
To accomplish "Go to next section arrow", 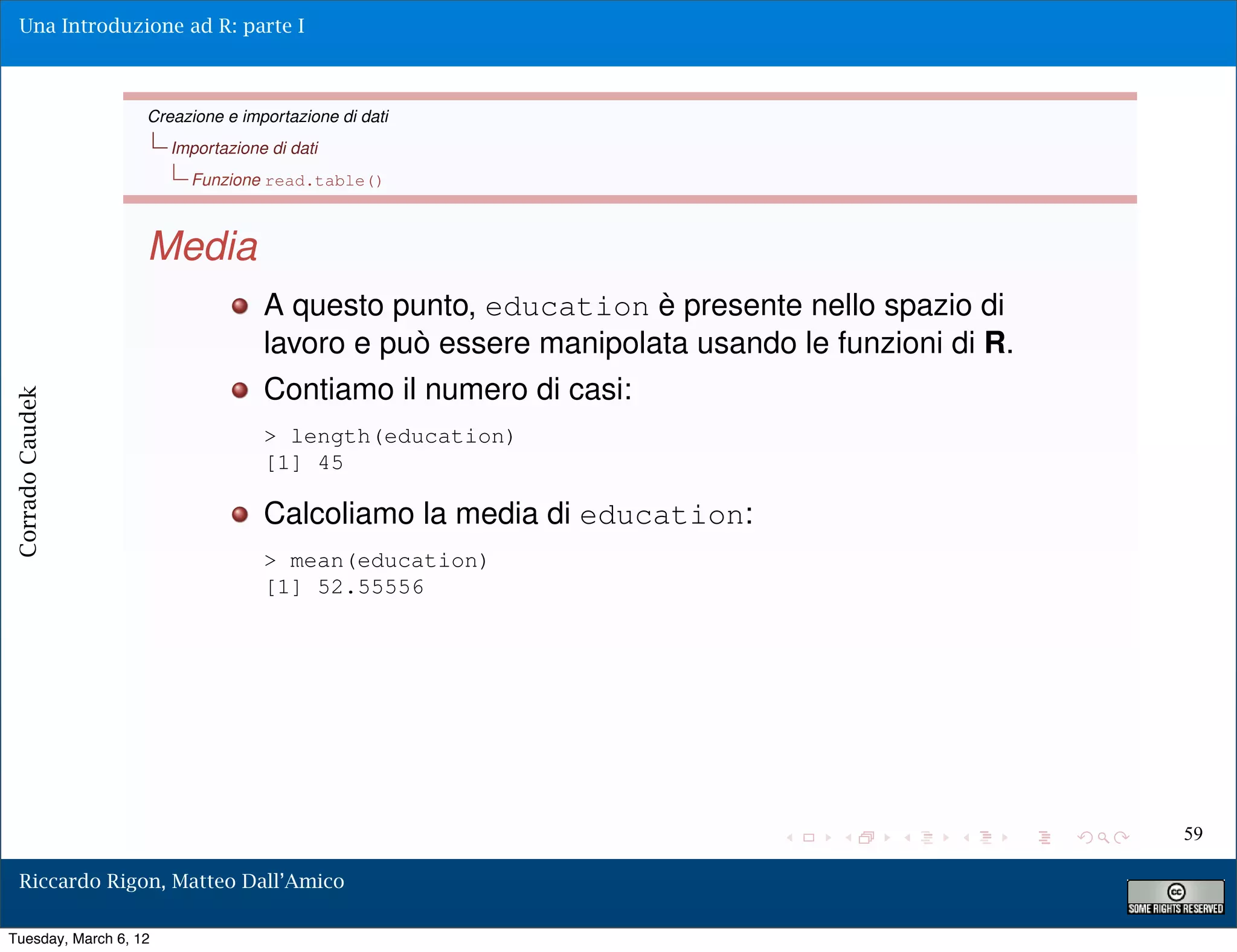I will click(1005, 837).
